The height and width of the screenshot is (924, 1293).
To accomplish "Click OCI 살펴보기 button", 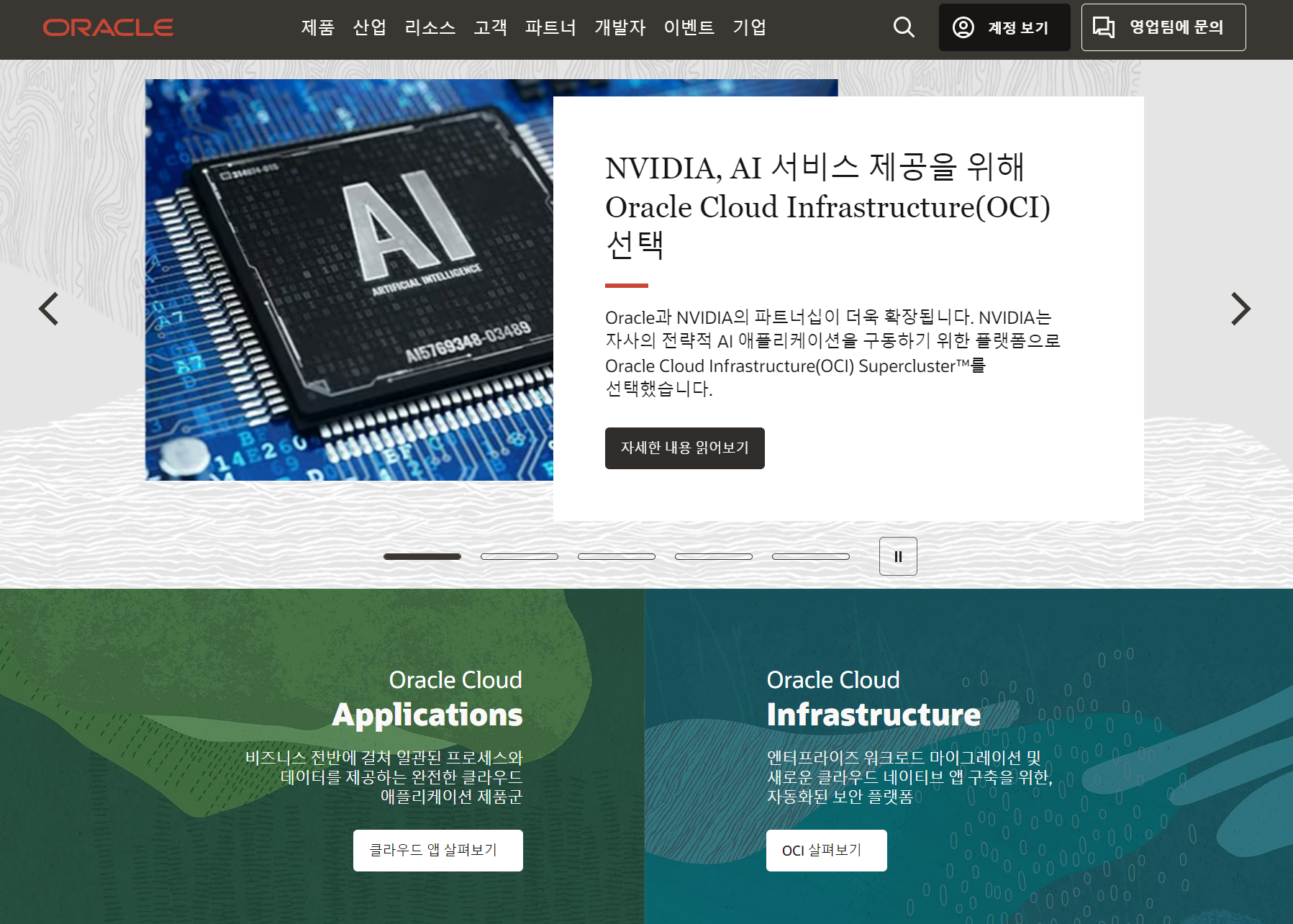I will coord(827,851).
